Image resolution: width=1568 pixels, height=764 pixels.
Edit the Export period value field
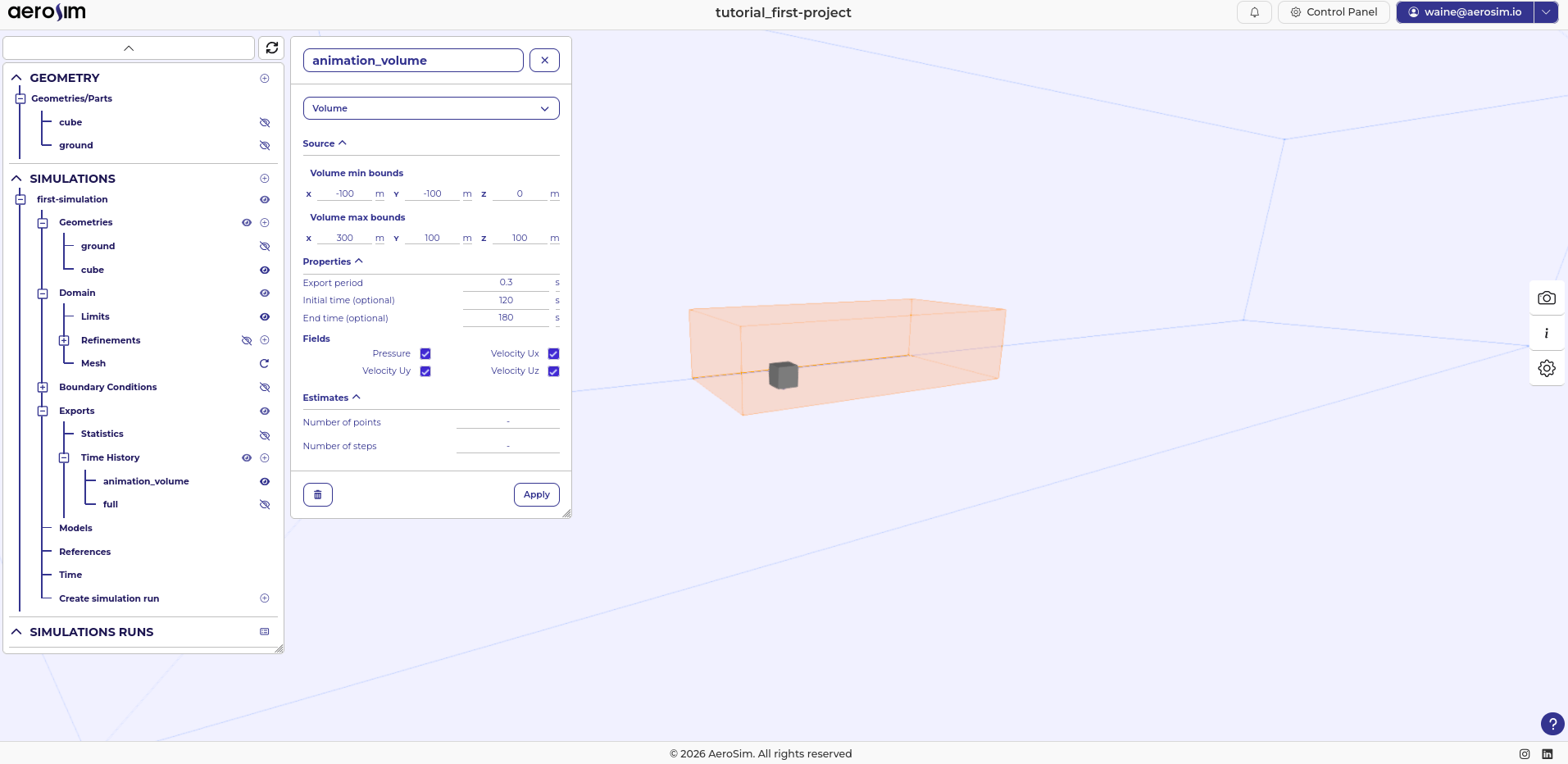(x=506, y=282)
